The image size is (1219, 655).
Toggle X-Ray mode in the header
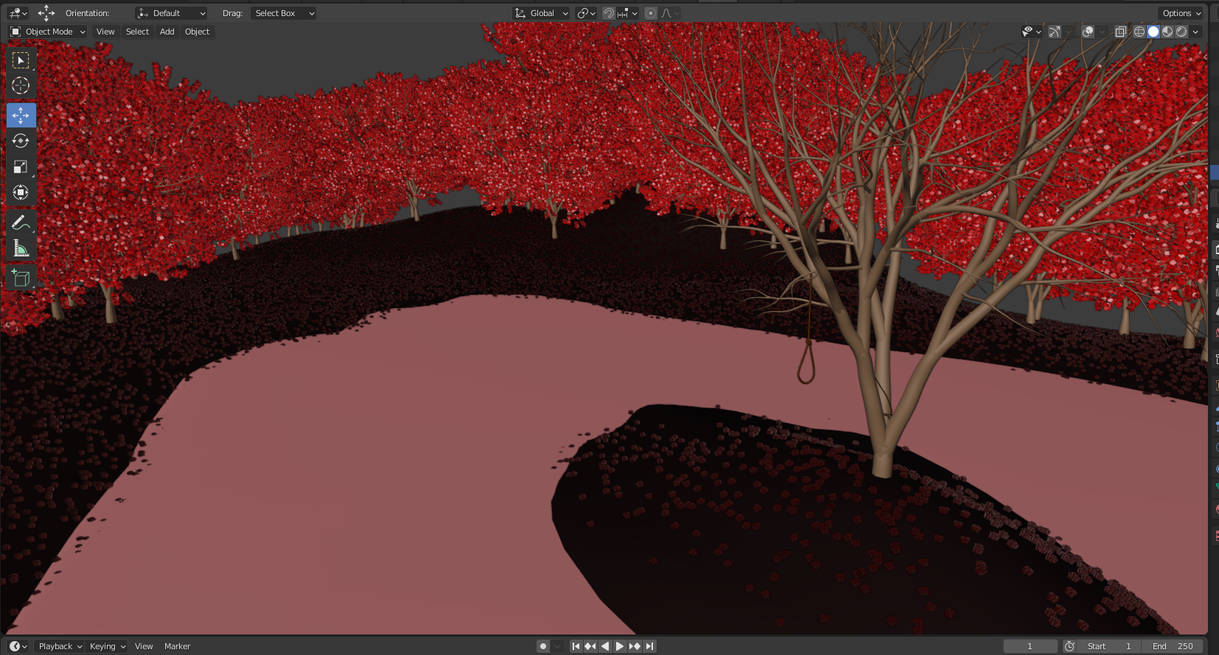pyautogui.click(x=1121, y=31)
